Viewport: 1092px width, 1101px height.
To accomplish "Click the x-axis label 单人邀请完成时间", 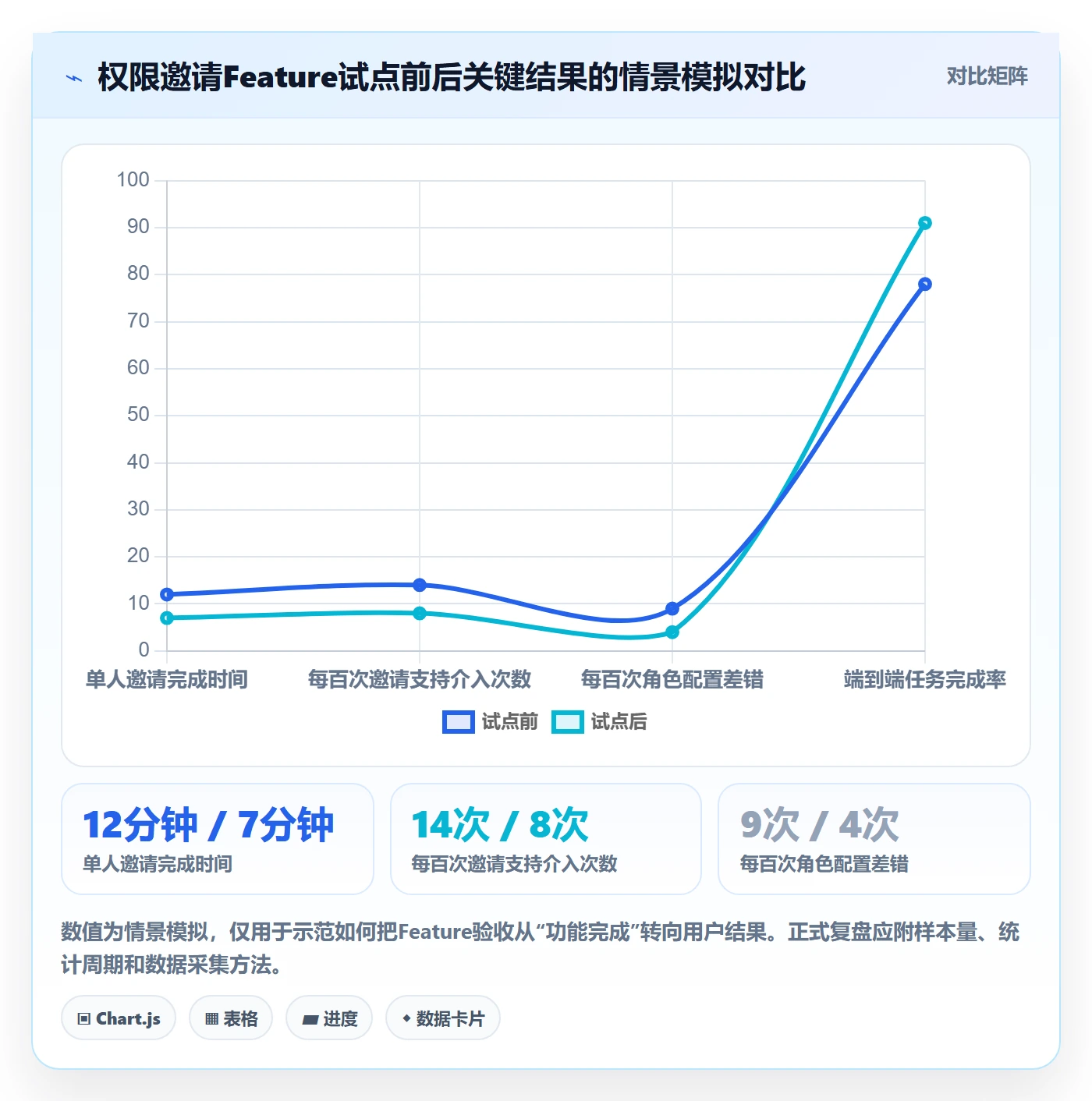I will click(167, 679).
